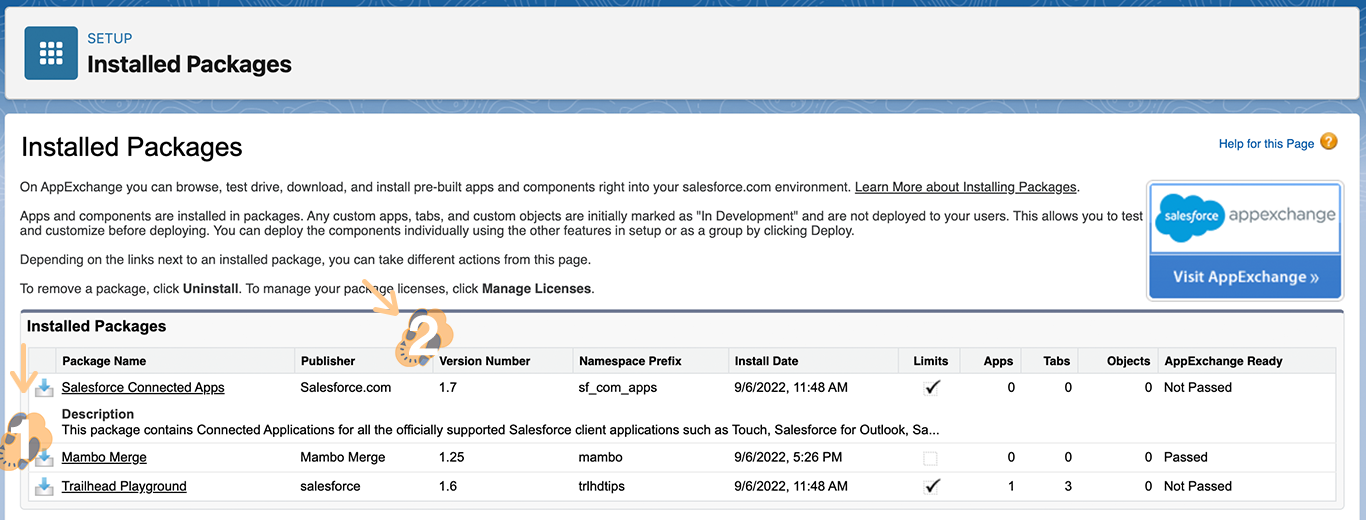Click the package icon beside Mambo Merge
The height and width of the screenshot is (520, 1366).
tap(44, 458)
